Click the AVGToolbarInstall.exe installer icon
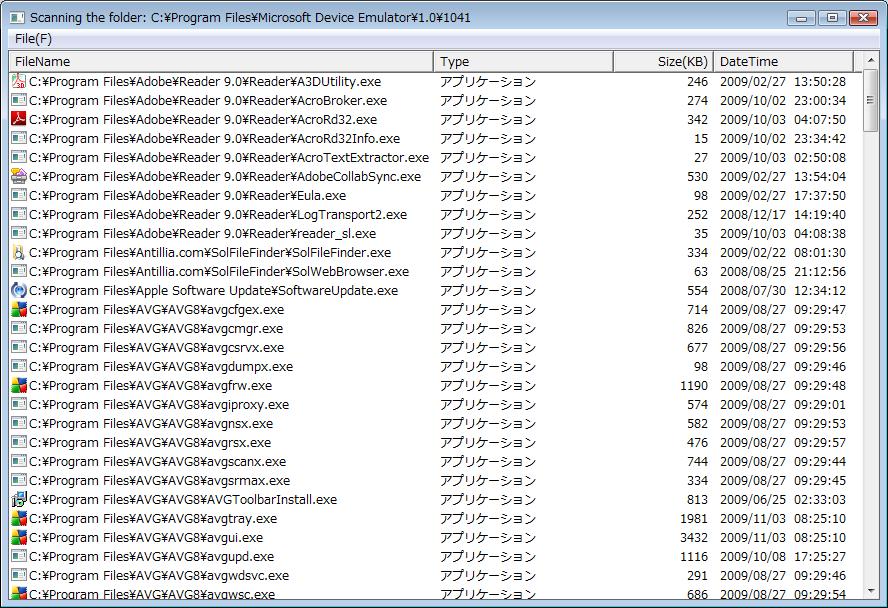This screenshot has width=888, height=608. pos(19,499)
